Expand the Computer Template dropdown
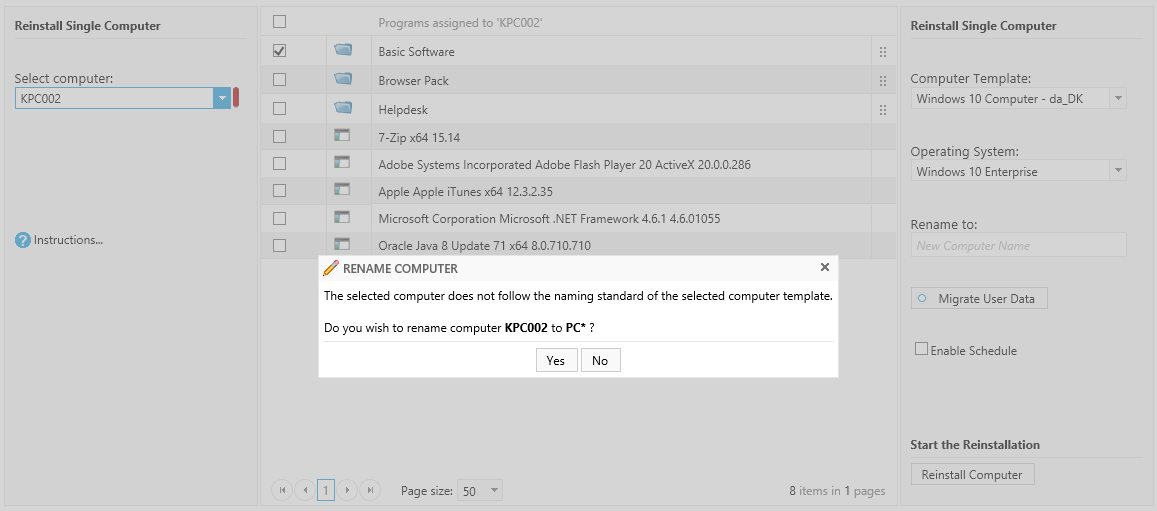Screen dimensions: 1157x511 click(x=1118, y=99)
